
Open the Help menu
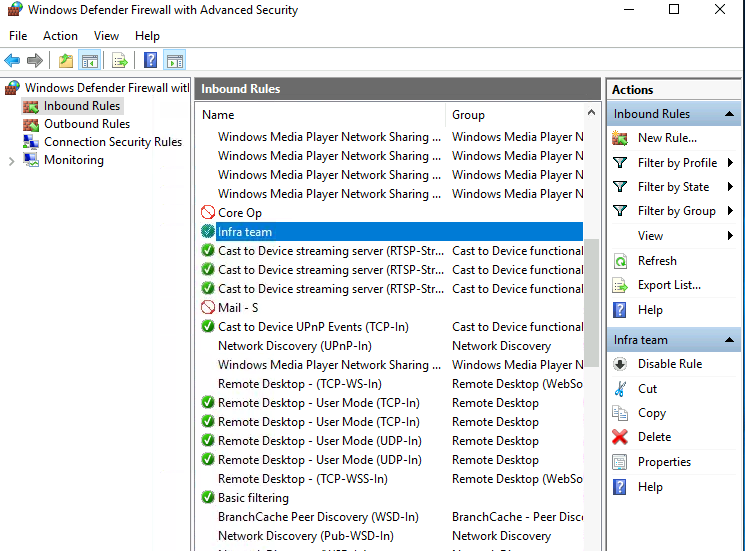pos(147,36)
